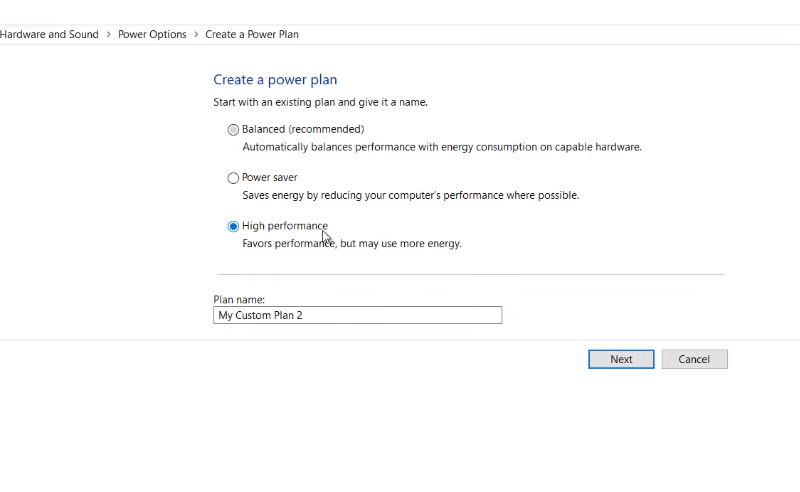The width and height of the screenshot is (800, 492).
Task: Click the "Saves energy by reducing" description
Action: click(410, 195)
